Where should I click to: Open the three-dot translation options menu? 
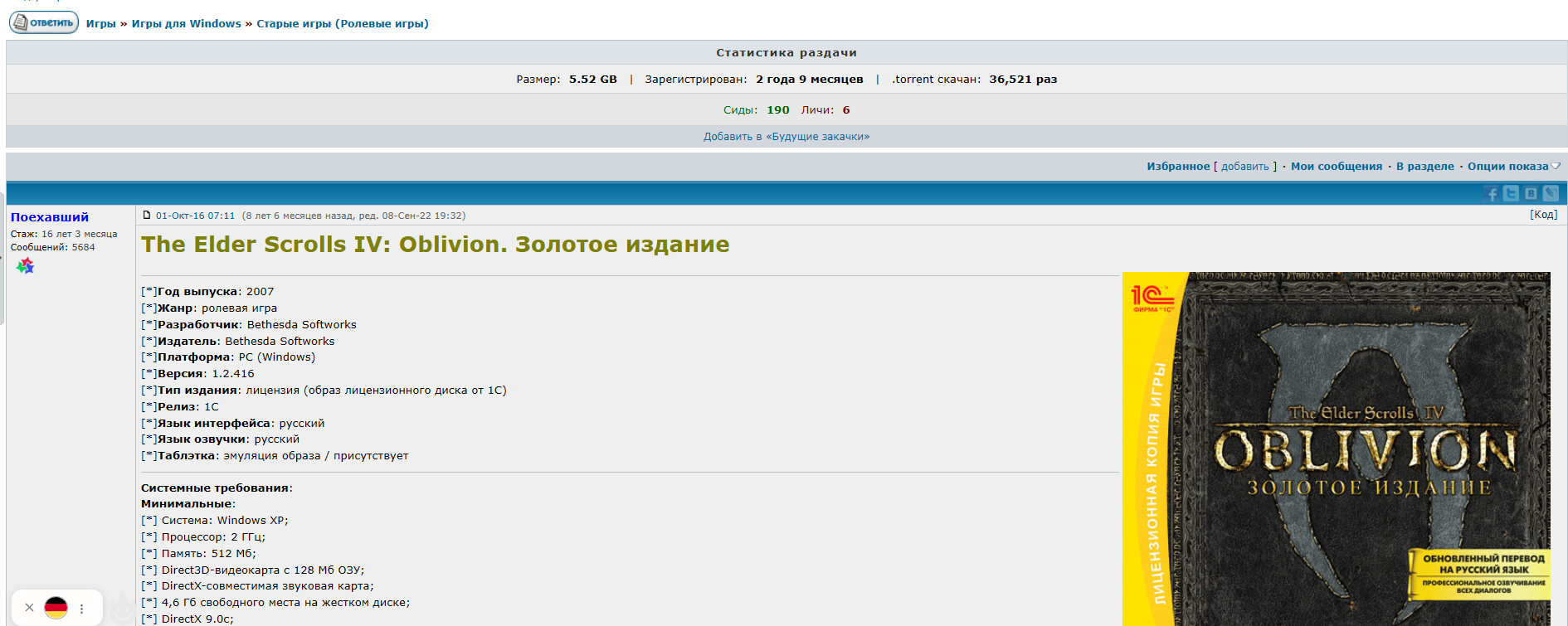point(81,609)
